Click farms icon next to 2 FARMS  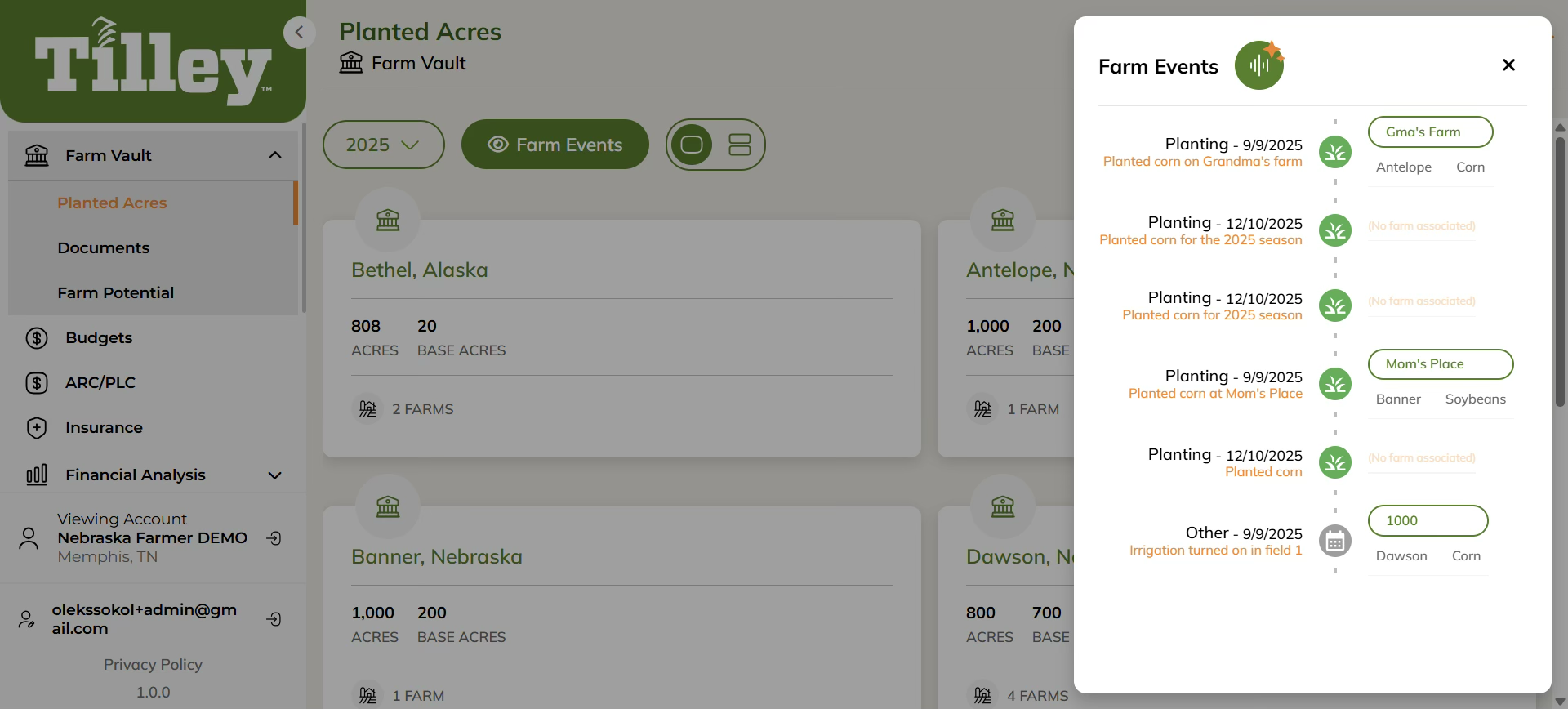[367, 408]
